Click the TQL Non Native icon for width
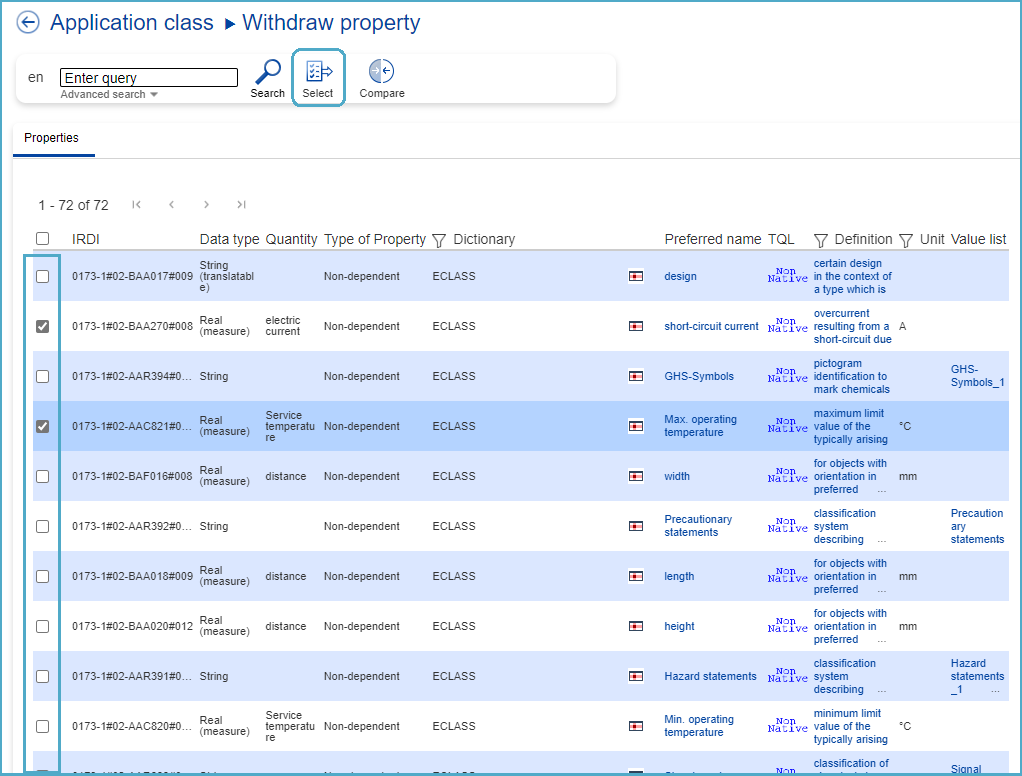The image size is (1022, 776). click(x=787, y=476)
